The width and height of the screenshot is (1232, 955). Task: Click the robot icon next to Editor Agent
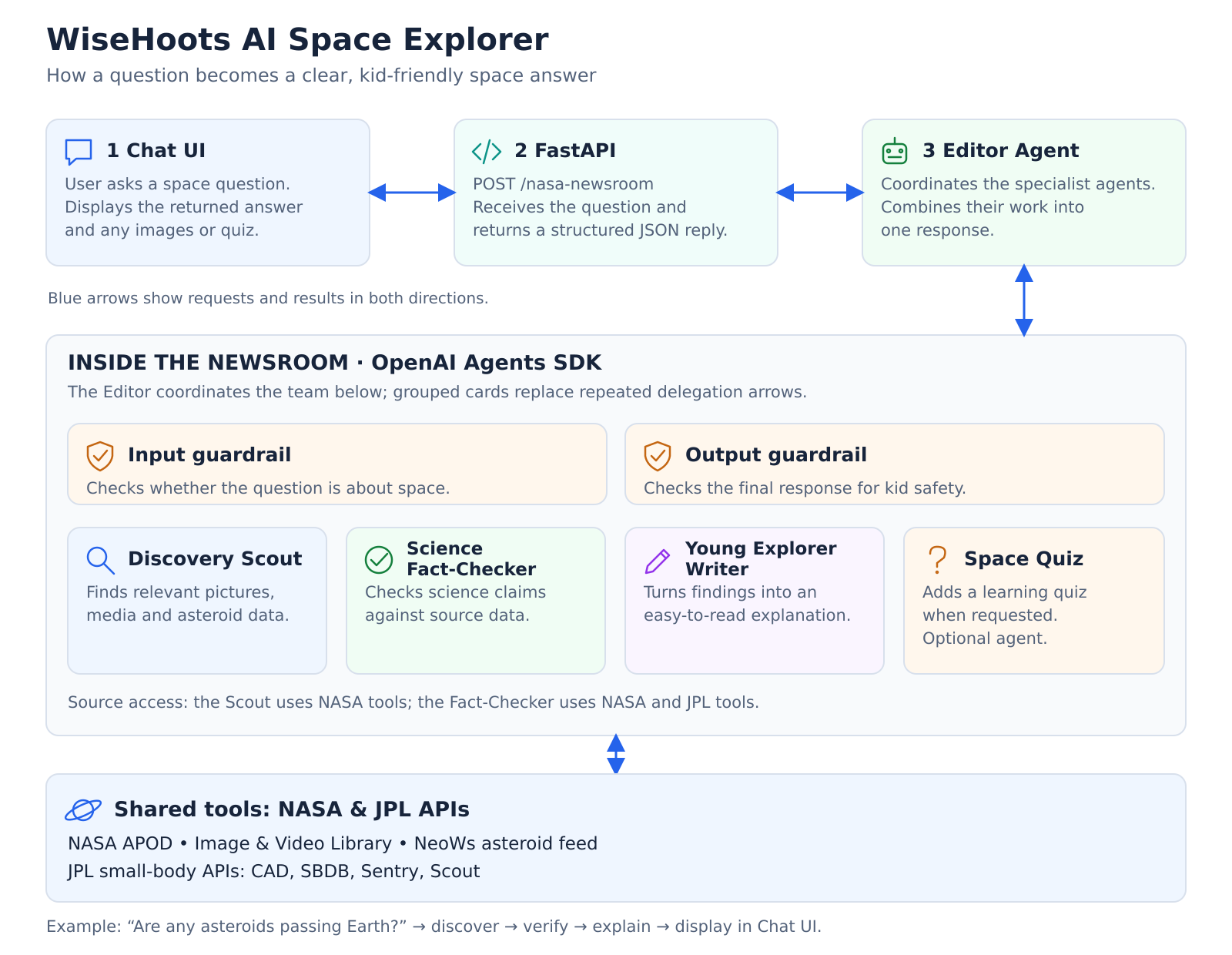pos(895,151)
